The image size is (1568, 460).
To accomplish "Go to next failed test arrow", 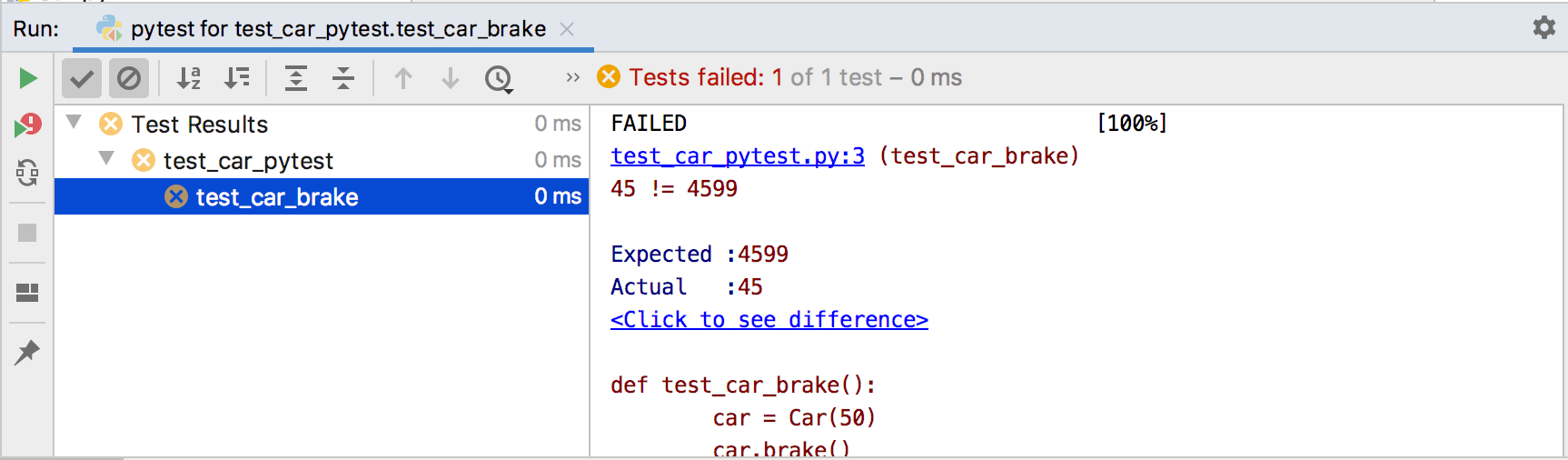I will pyautogui.click(x=450, y=78).
